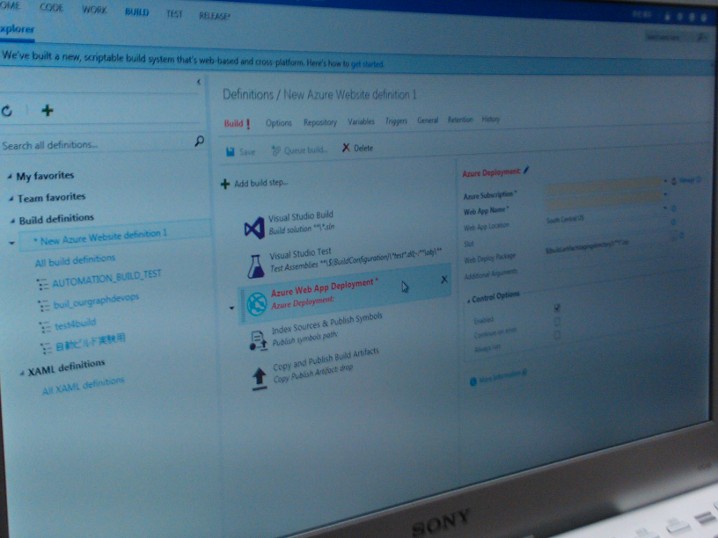Switch to the History tab
This screenshot has height=538, width=718.
(x=490, y=119)
